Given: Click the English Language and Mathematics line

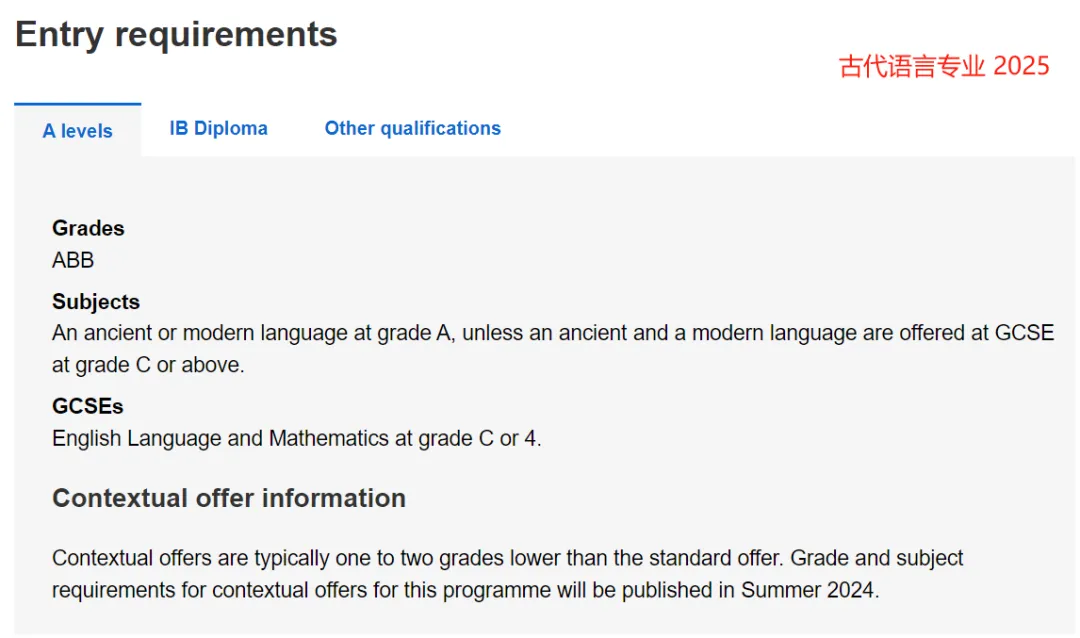Looking at the screenshot, I should pos(297,438).
